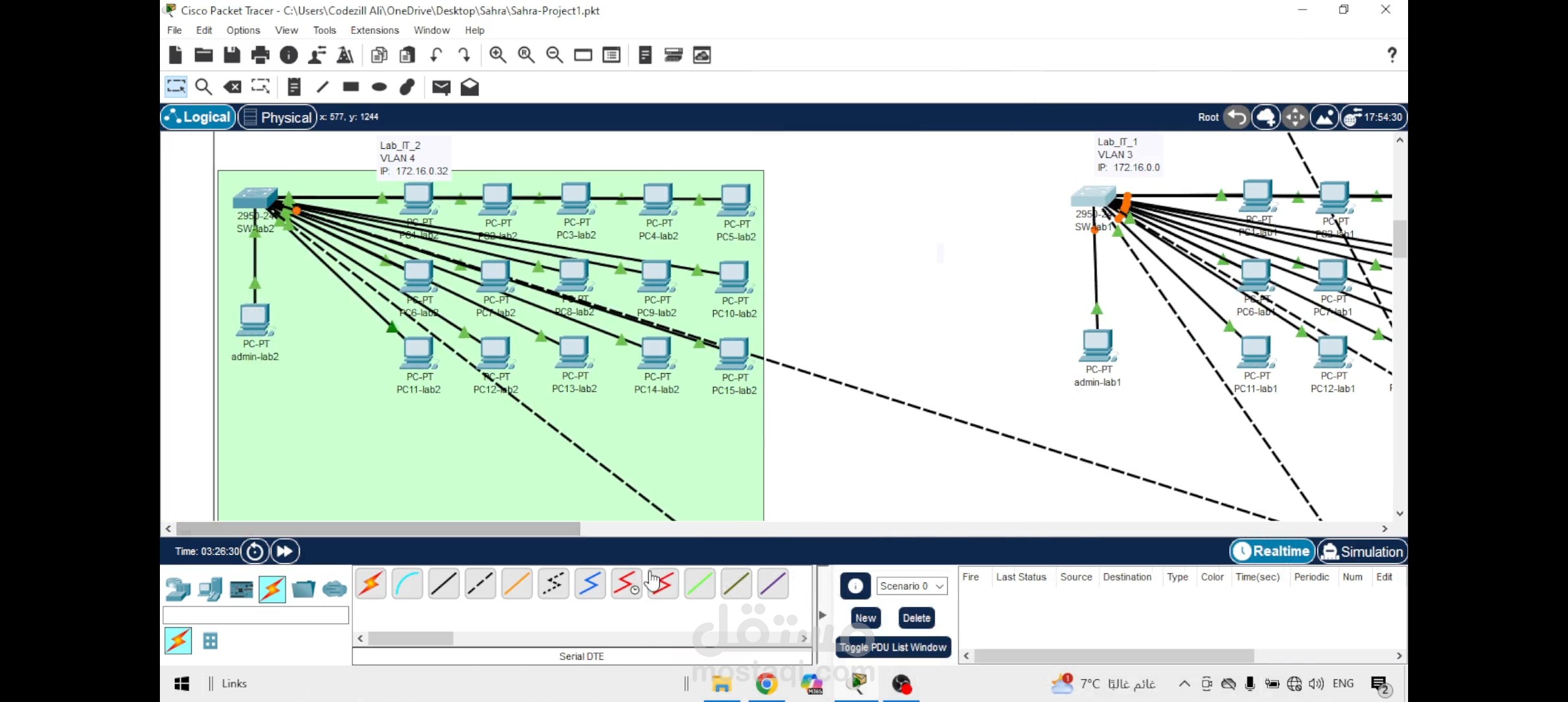This screenshot has width=1568, height=702.
Task: Switch to Physical workspace view
Action: 278,118
